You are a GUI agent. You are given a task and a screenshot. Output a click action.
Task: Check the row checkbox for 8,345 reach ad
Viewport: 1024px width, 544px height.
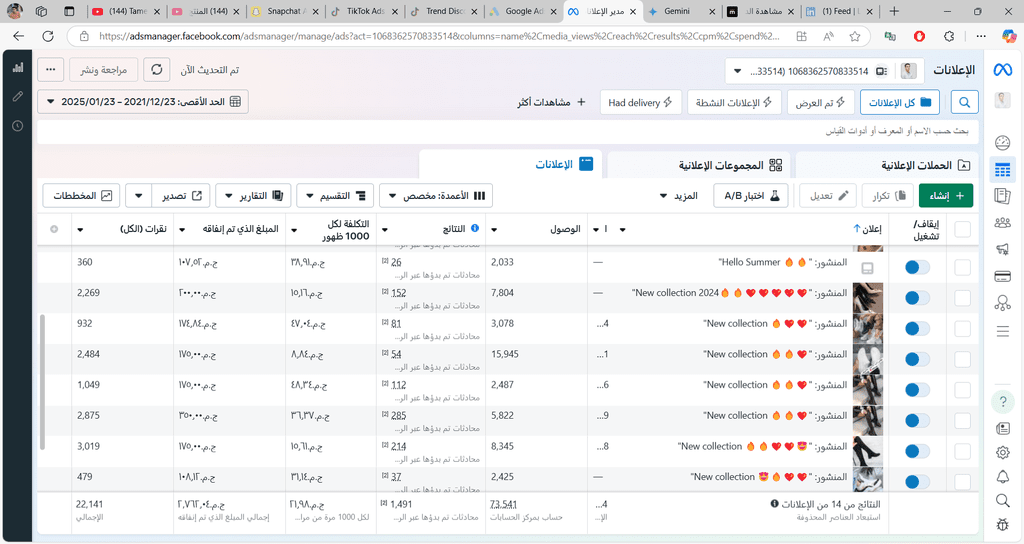pos(962,451)
